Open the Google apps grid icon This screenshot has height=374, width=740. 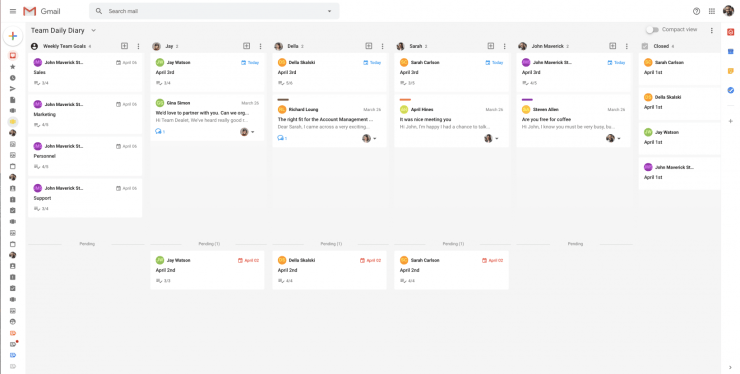click(712, 11)
